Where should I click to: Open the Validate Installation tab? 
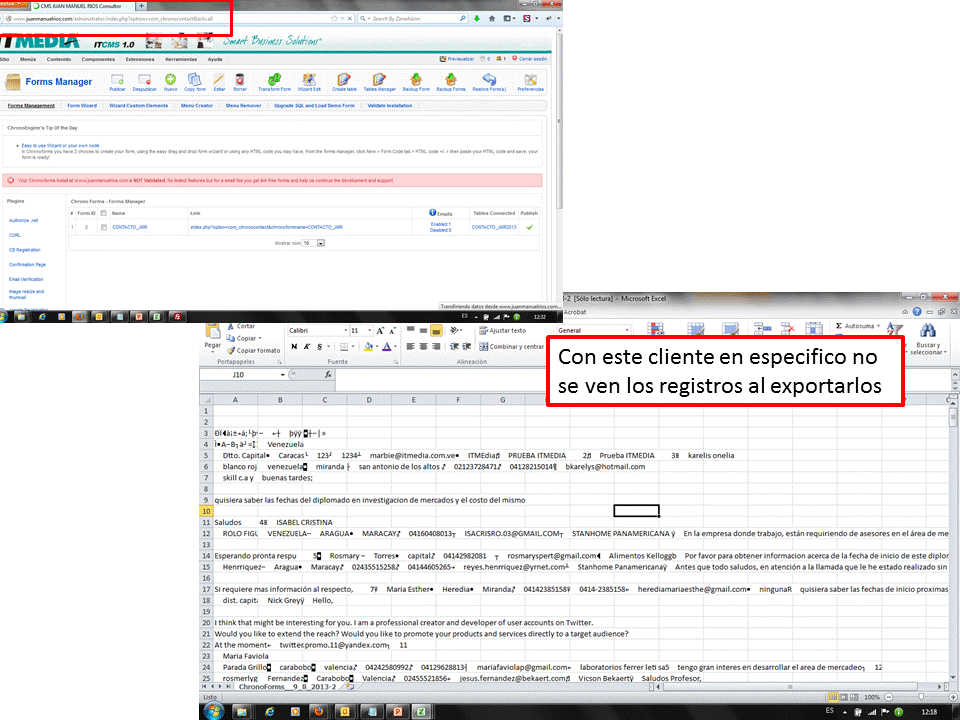click(x=389, y=106)
